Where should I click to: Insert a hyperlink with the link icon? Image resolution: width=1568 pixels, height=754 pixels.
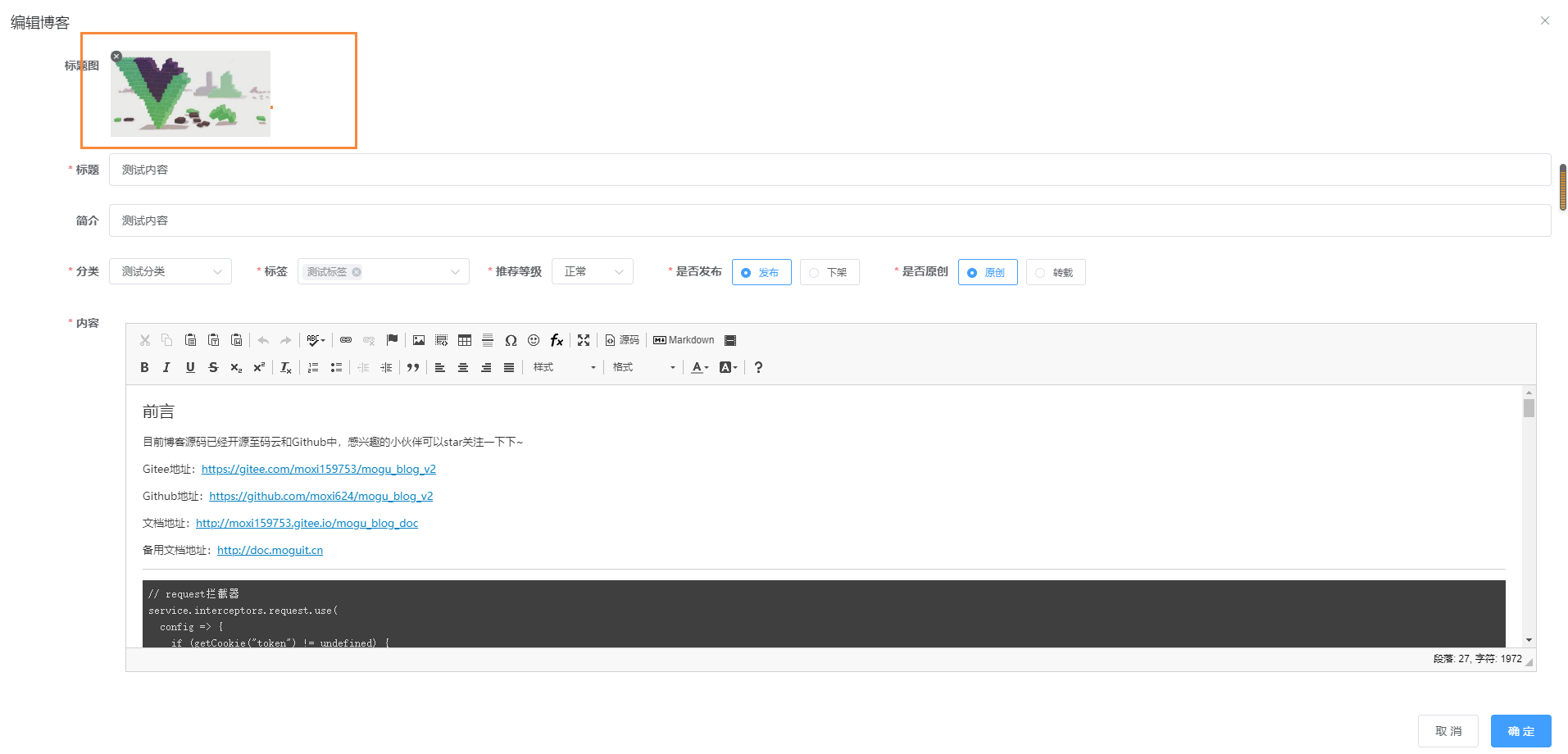click(x=346, y=340)
